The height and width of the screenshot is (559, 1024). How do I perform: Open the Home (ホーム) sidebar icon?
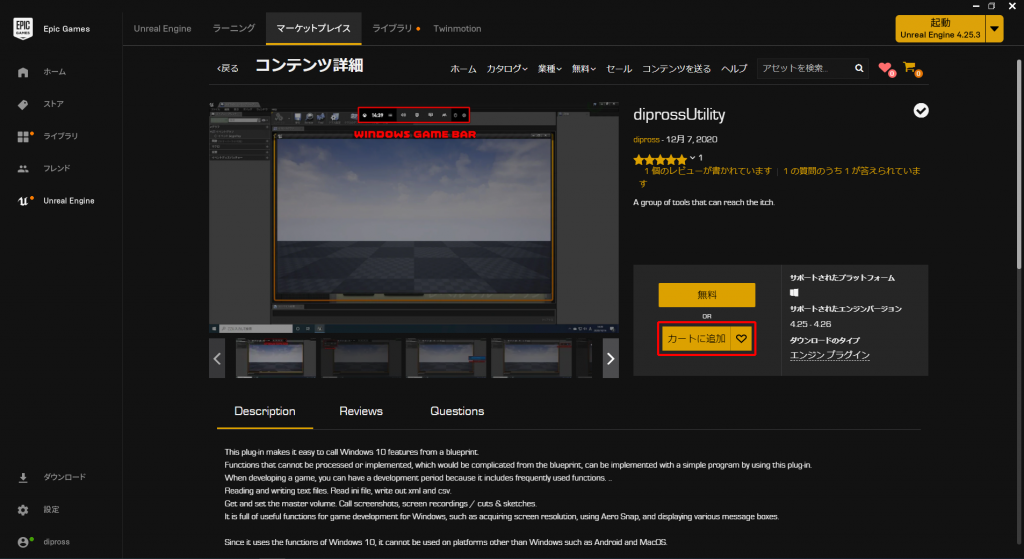point(23,72)
